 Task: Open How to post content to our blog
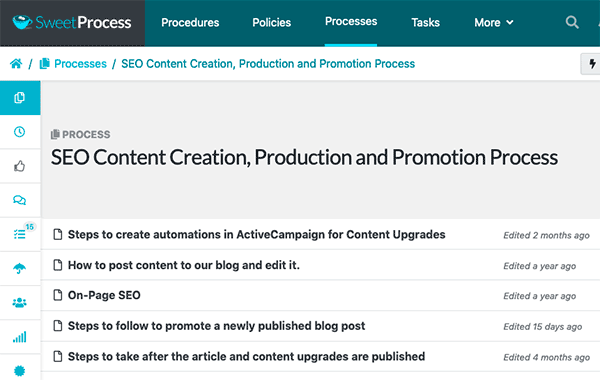click(x=184, y=265)
